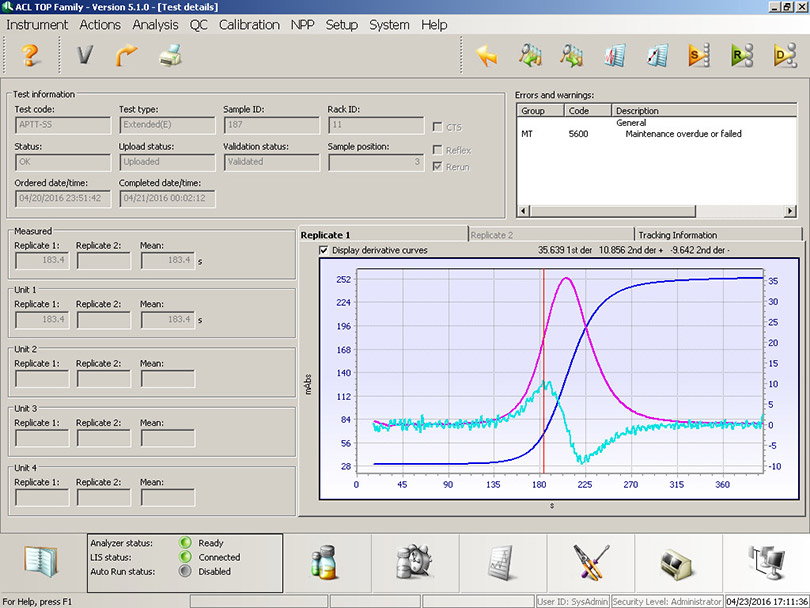Image resolution: width=810 pixels, height=608 pixels.
Task: Click the first magnifier search toolbar icon
Action: tap(530, 55)
